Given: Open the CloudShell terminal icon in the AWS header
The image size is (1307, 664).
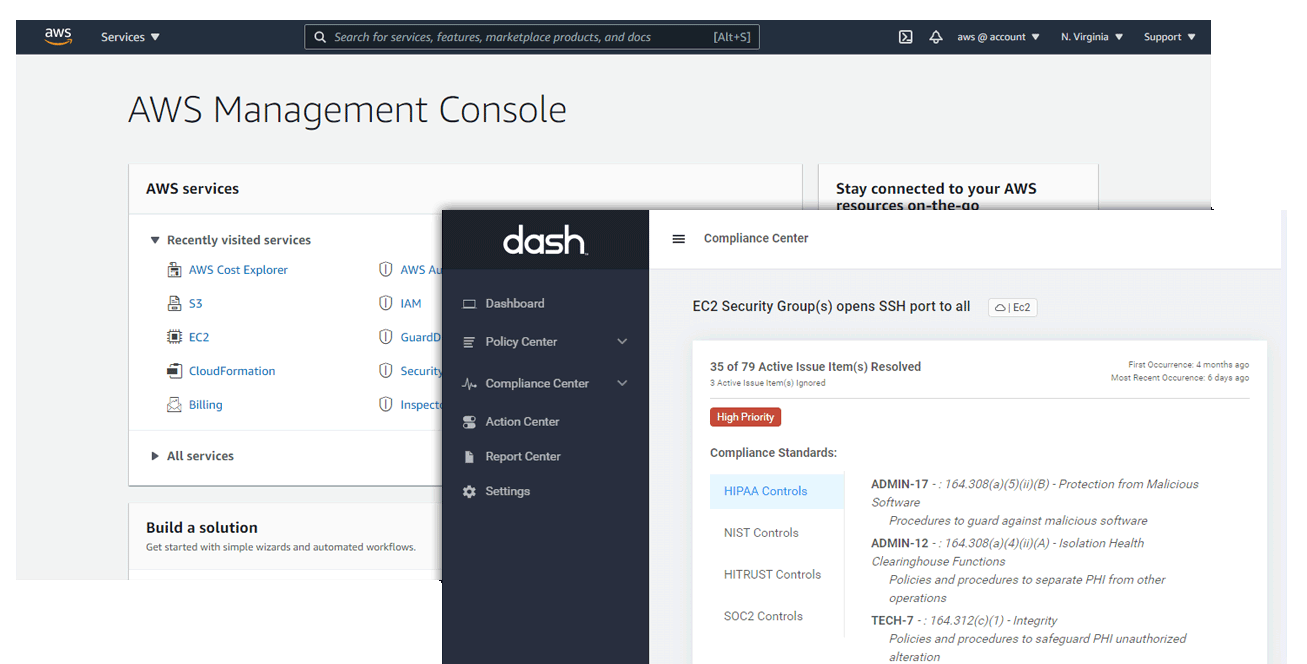Looking at the screenshot, I should coord(905,37).
